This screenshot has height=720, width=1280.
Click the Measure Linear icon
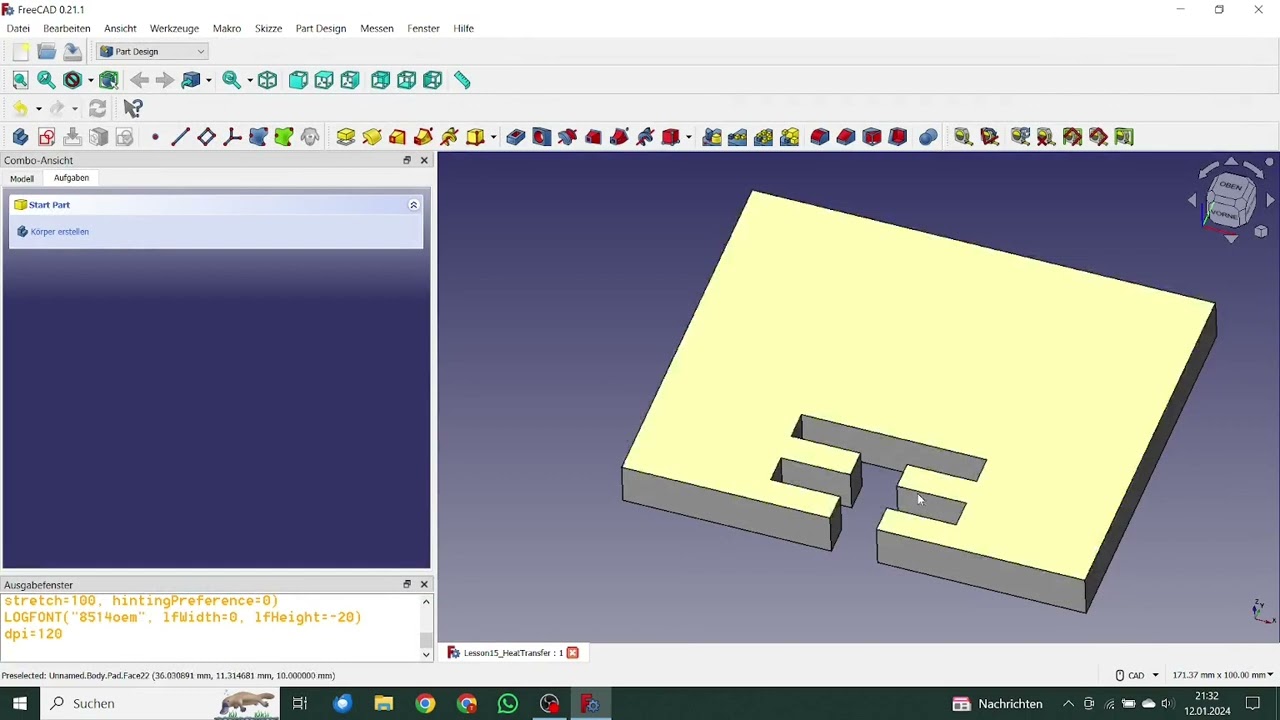963,137
